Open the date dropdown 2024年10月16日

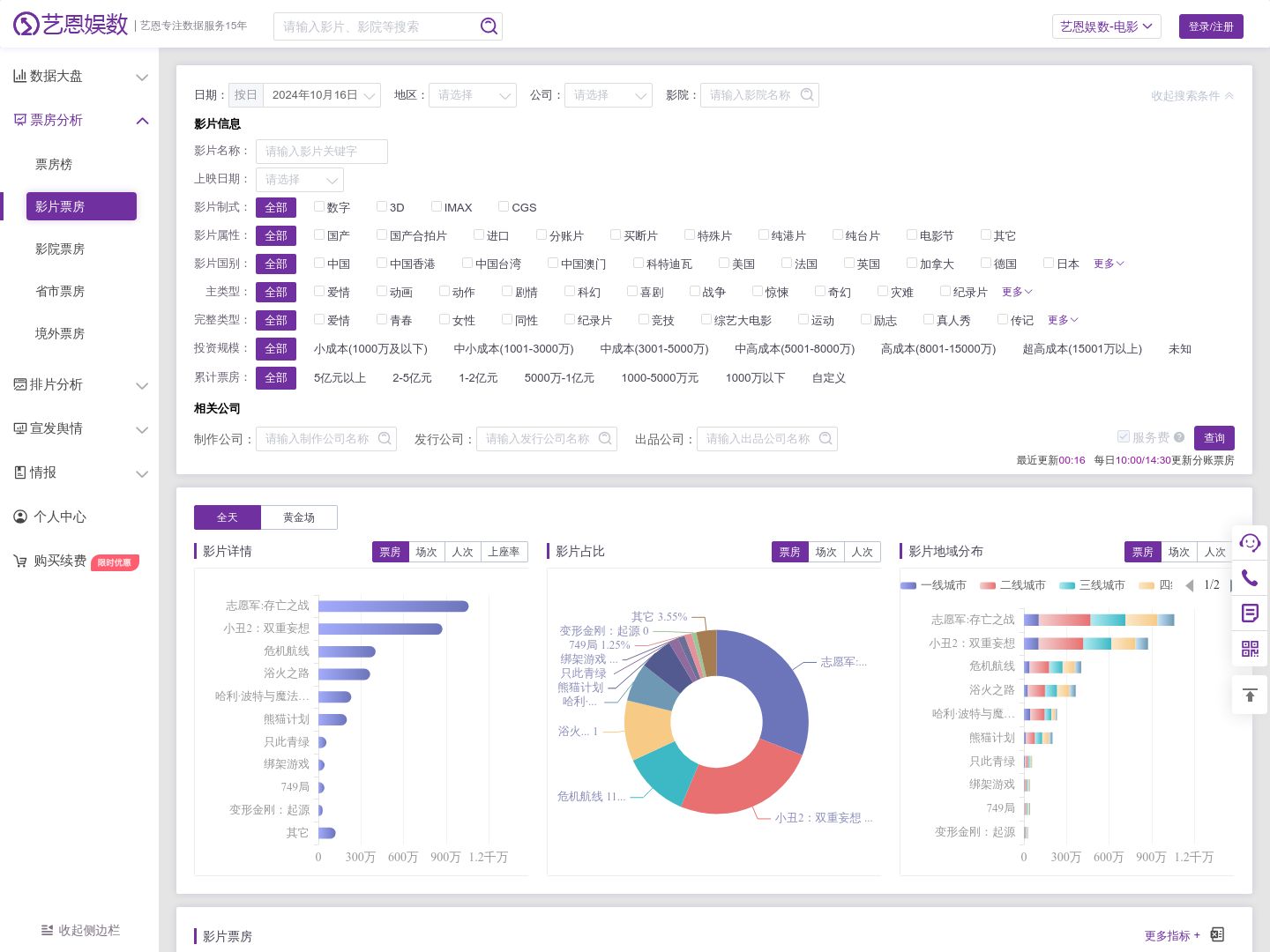[x=321, y=95]
